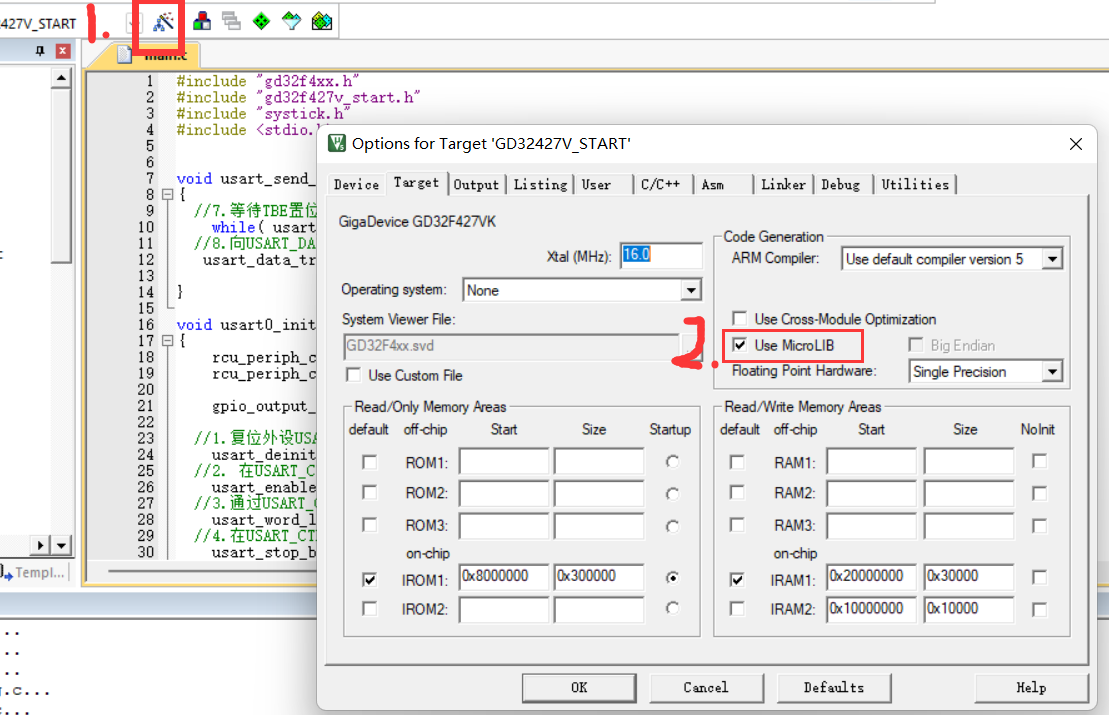Click the IRAM2 Size field
The height and width of the screenshot is (715, 1109).
pyautogui.click(x=968, y=609)
